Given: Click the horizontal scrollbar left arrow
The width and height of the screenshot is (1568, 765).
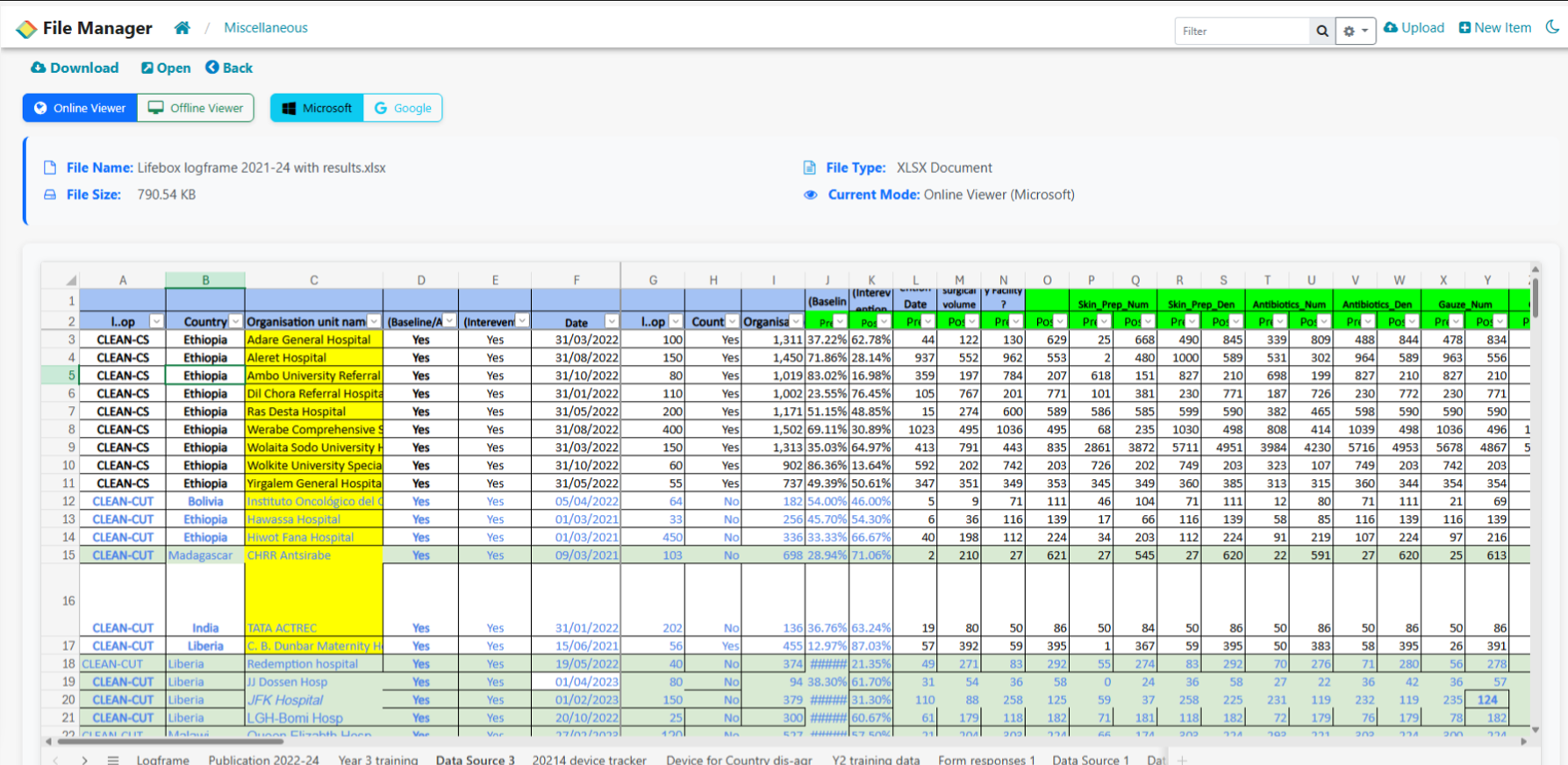Looking at the screenshot, I should point(48,741).
